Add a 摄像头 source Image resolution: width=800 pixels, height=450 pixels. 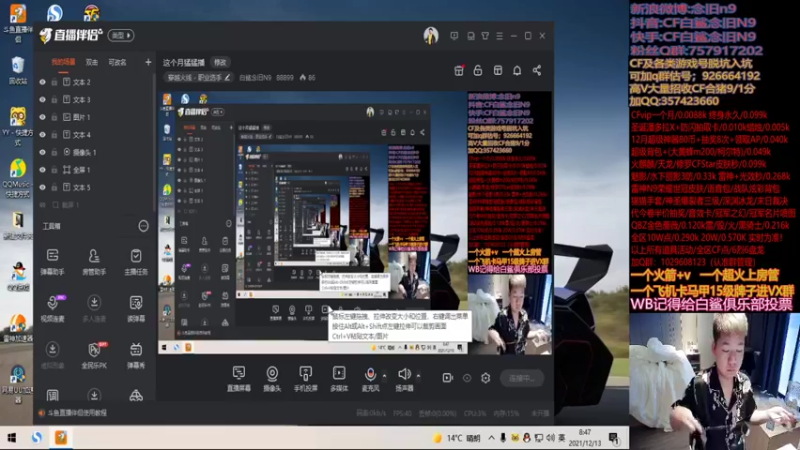click(x=272, y=379)
